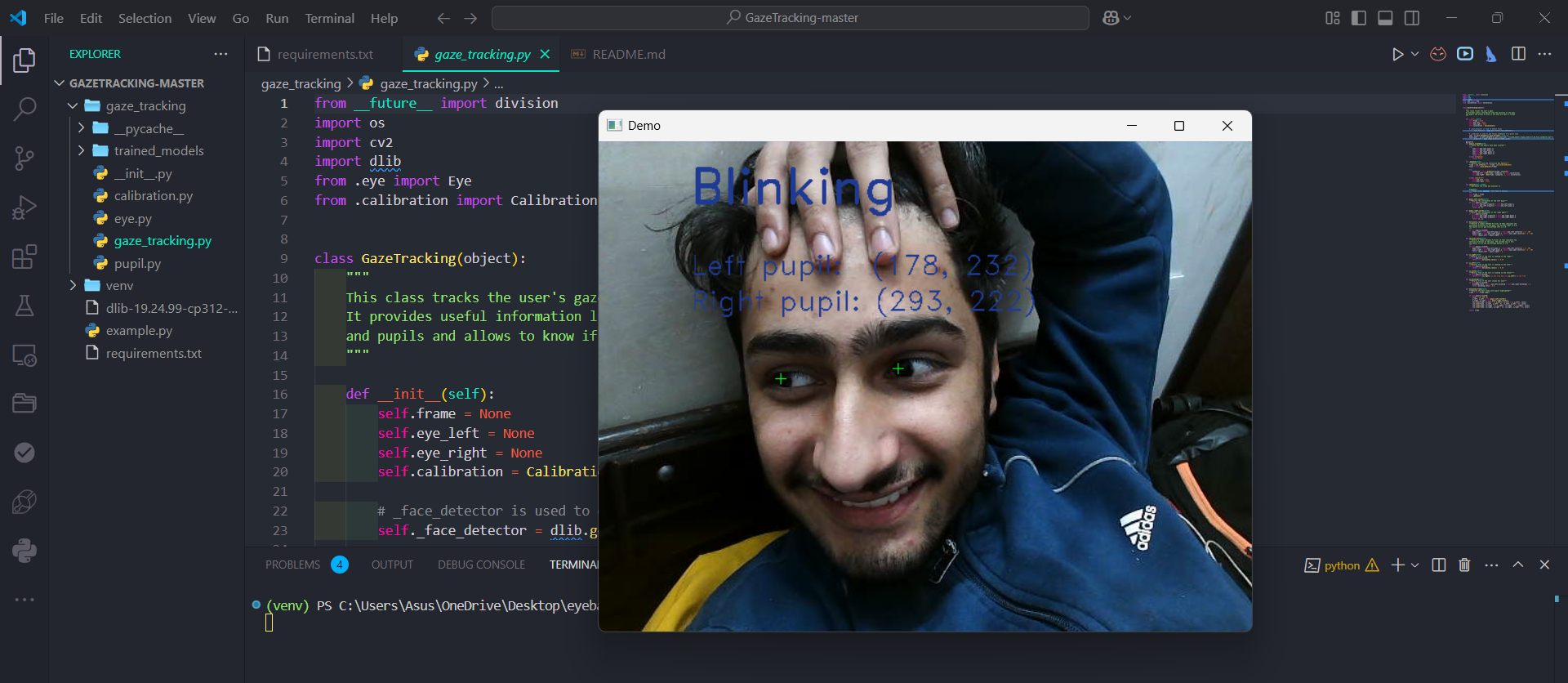Maximize the Demo window
1568x683 pixels.
point(1179,126)
